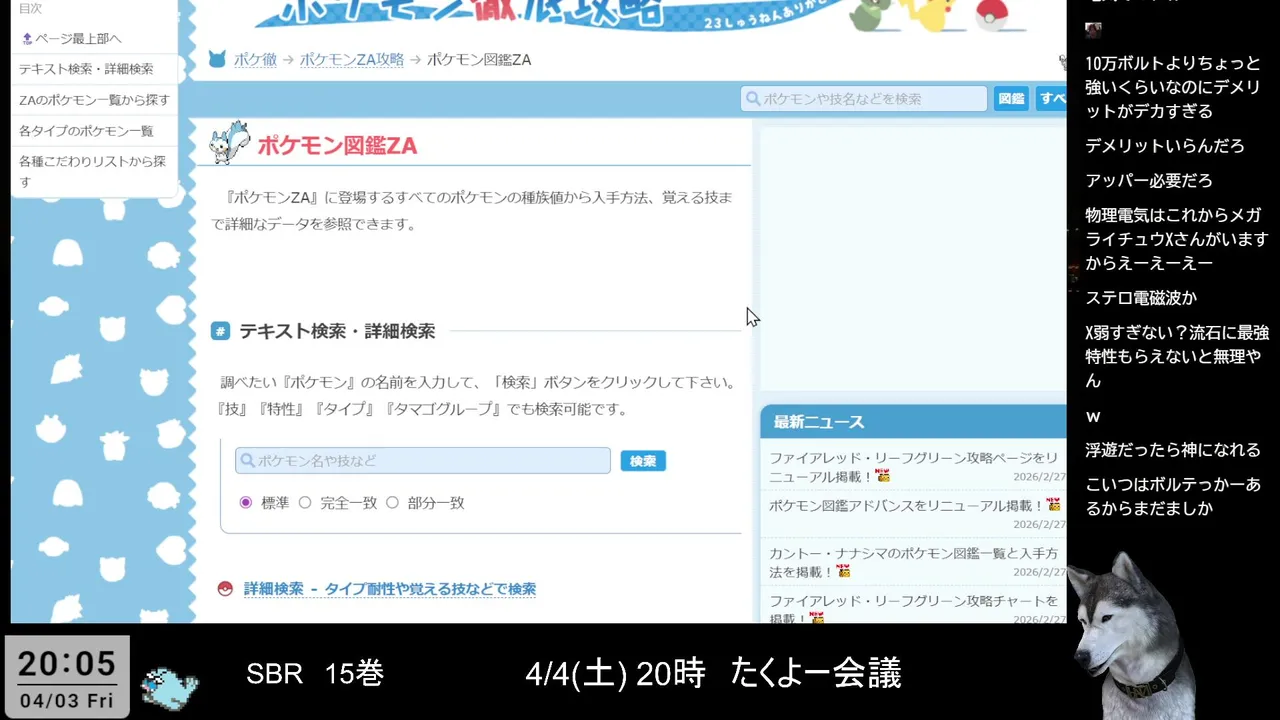The height and width of the screenshot is (720, 1280).
Task: Click the blue whale mascot icon in overlay
Action: (x=169, y=687)
